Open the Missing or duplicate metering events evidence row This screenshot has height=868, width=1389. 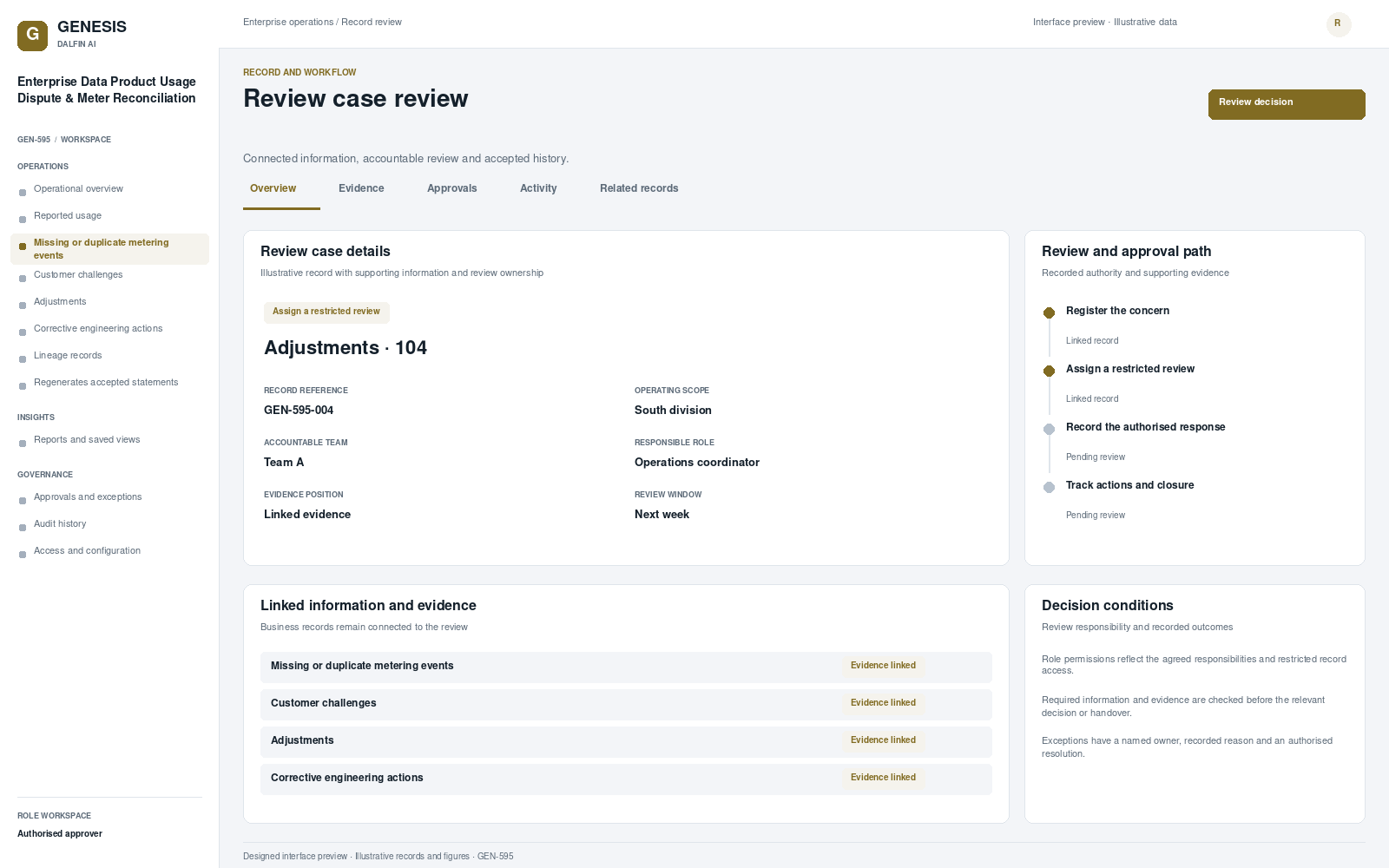(x=626, y=667)
